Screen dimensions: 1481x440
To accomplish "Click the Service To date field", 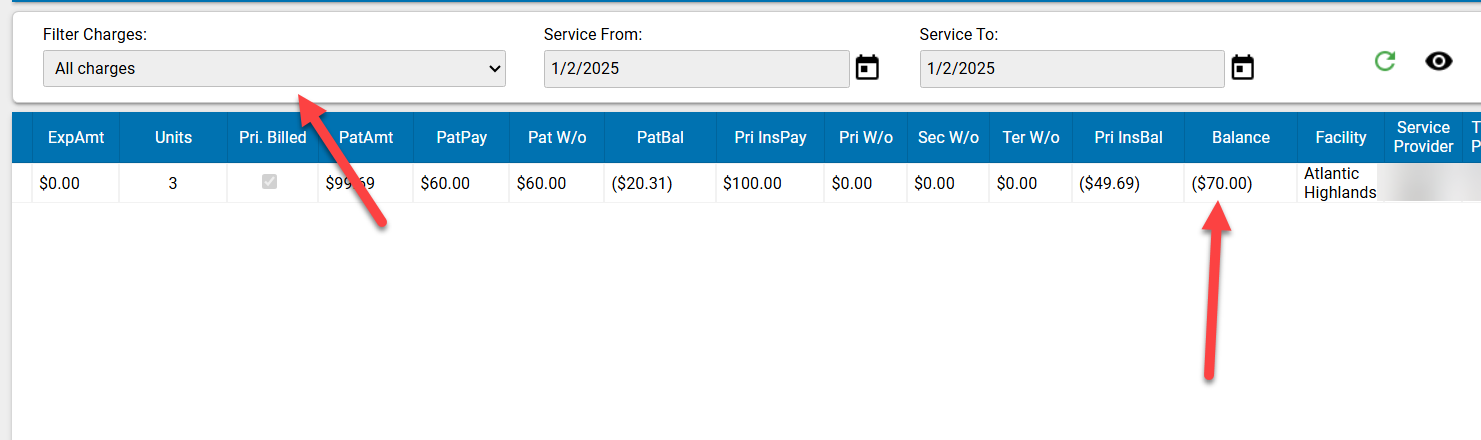I will 1071,69.
